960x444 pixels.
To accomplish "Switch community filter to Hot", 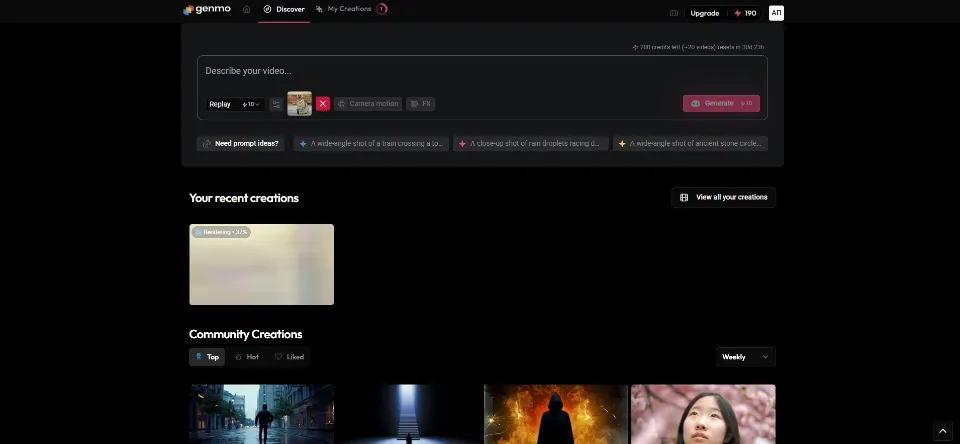I will (247, 357).
